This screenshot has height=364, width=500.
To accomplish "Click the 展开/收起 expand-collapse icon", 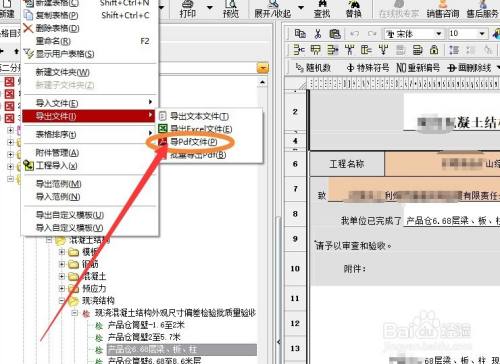I will click(x=273, y=9).
